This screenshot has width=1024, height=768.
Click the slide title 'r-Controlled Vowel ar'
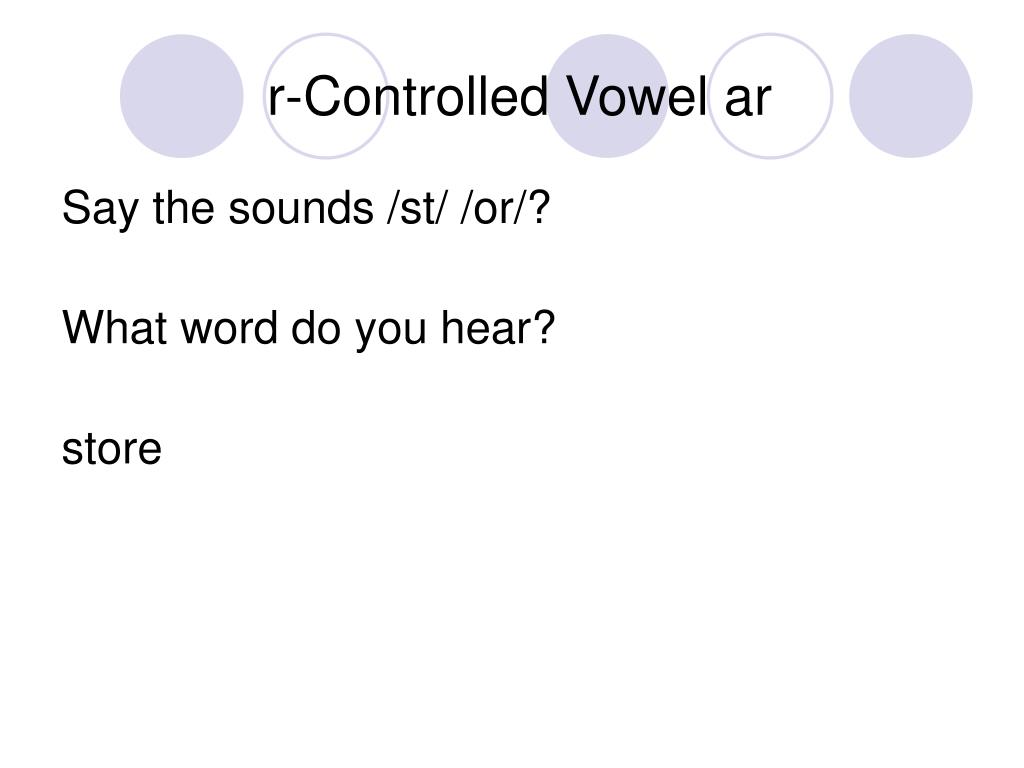click(519, 97)
